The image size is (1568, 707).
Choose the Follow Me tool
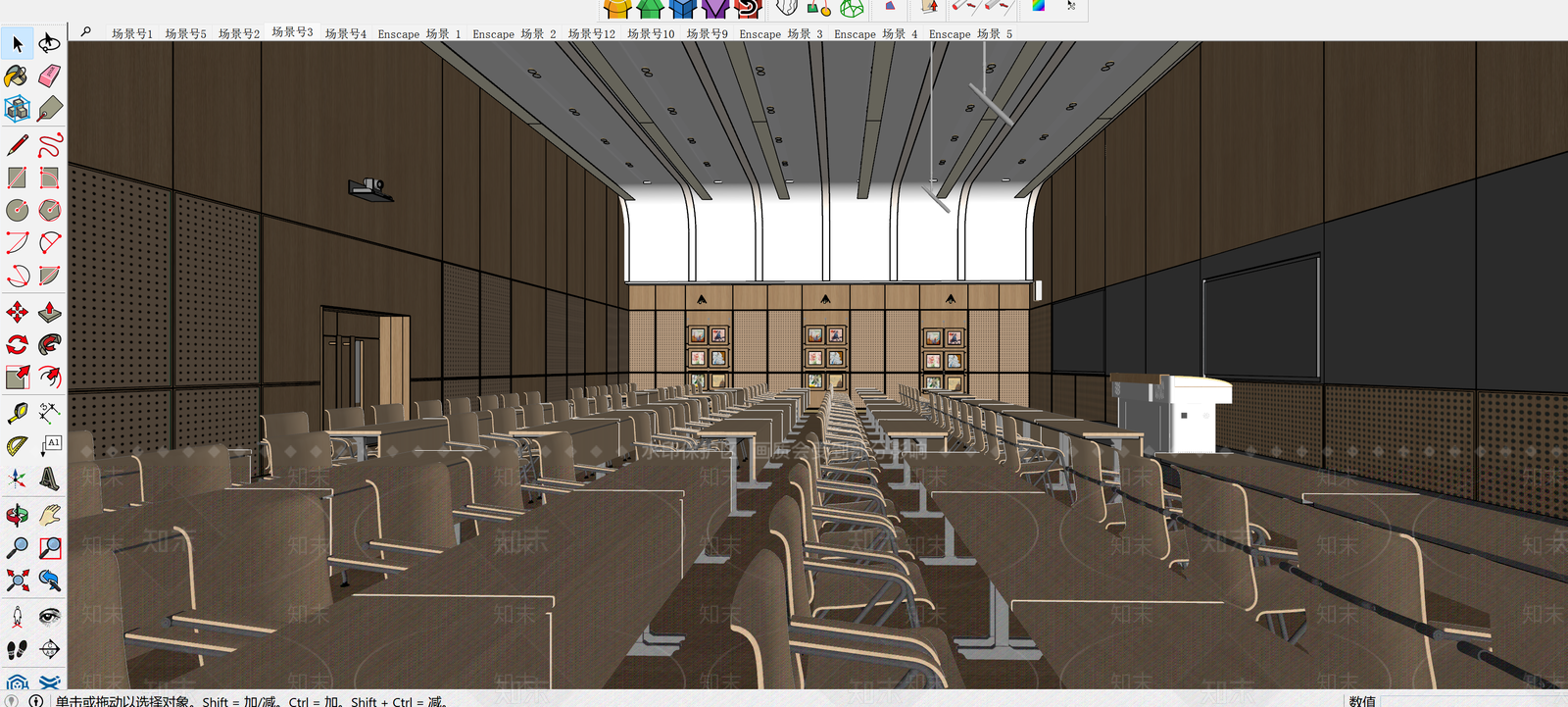49,345
